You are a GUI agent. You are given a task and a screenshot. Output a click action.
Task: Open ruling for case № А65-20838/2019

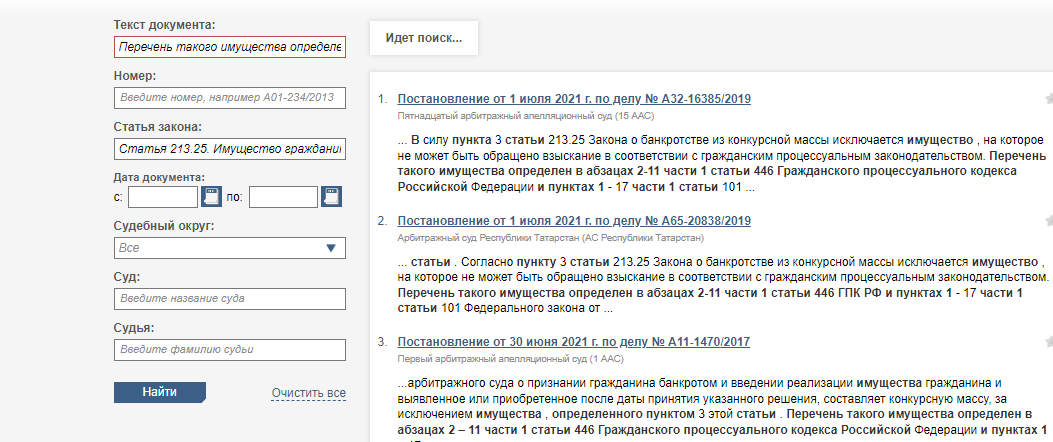coord(574,220)
